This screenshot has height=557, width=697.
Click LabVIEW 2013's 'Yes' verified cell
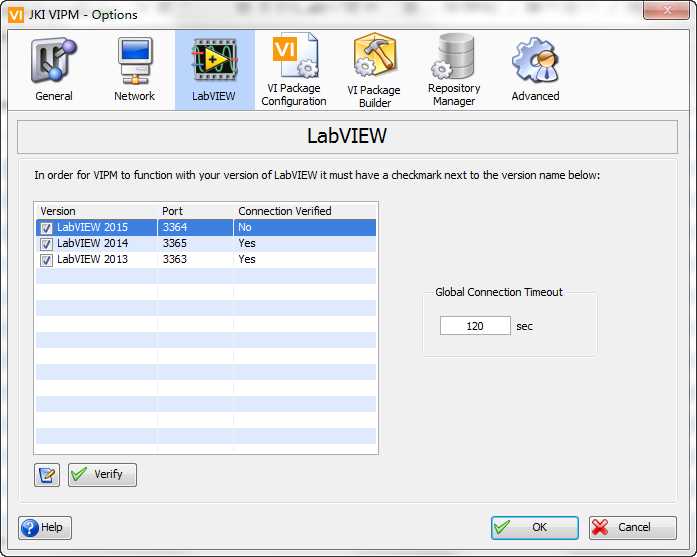[x=247, y=259]
